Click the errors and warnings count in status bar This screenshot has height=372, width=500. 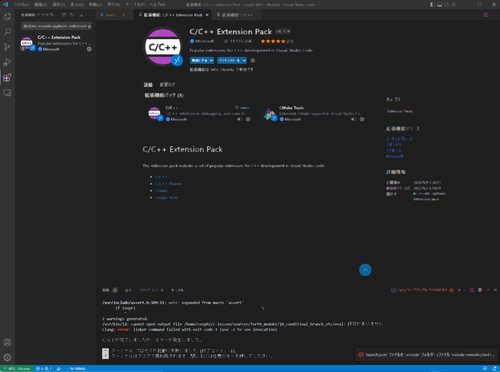coord(44,368)
